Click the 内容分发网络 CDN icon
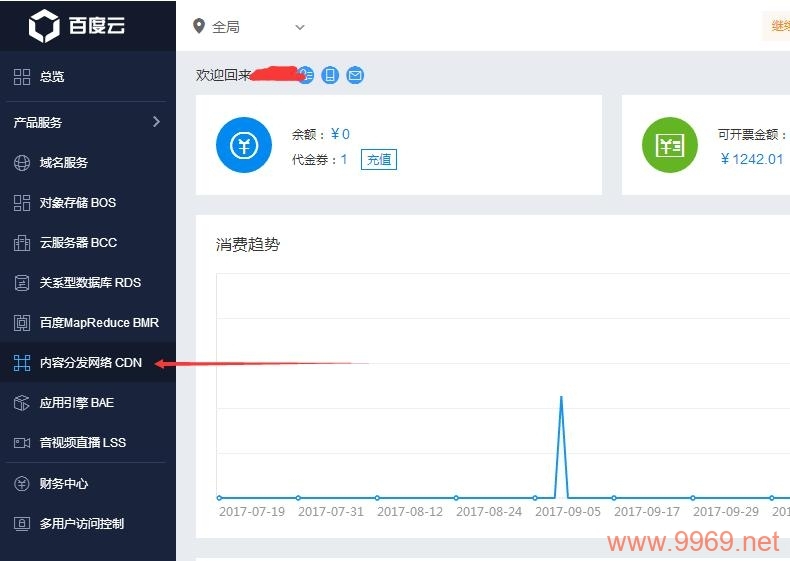 [22, 362]
